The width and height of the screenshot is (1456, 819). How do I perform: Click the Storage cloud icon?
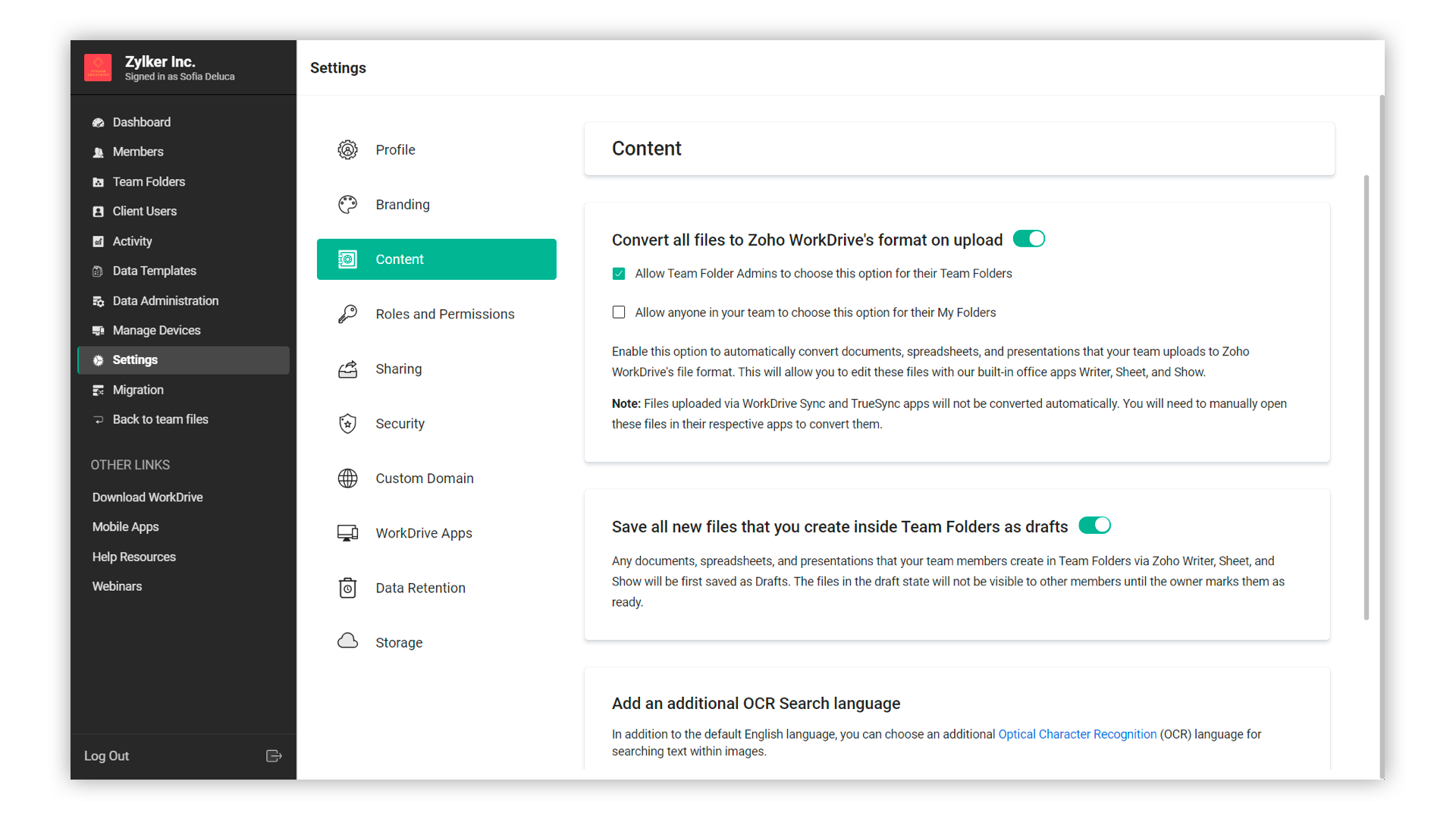coord(347,642)
